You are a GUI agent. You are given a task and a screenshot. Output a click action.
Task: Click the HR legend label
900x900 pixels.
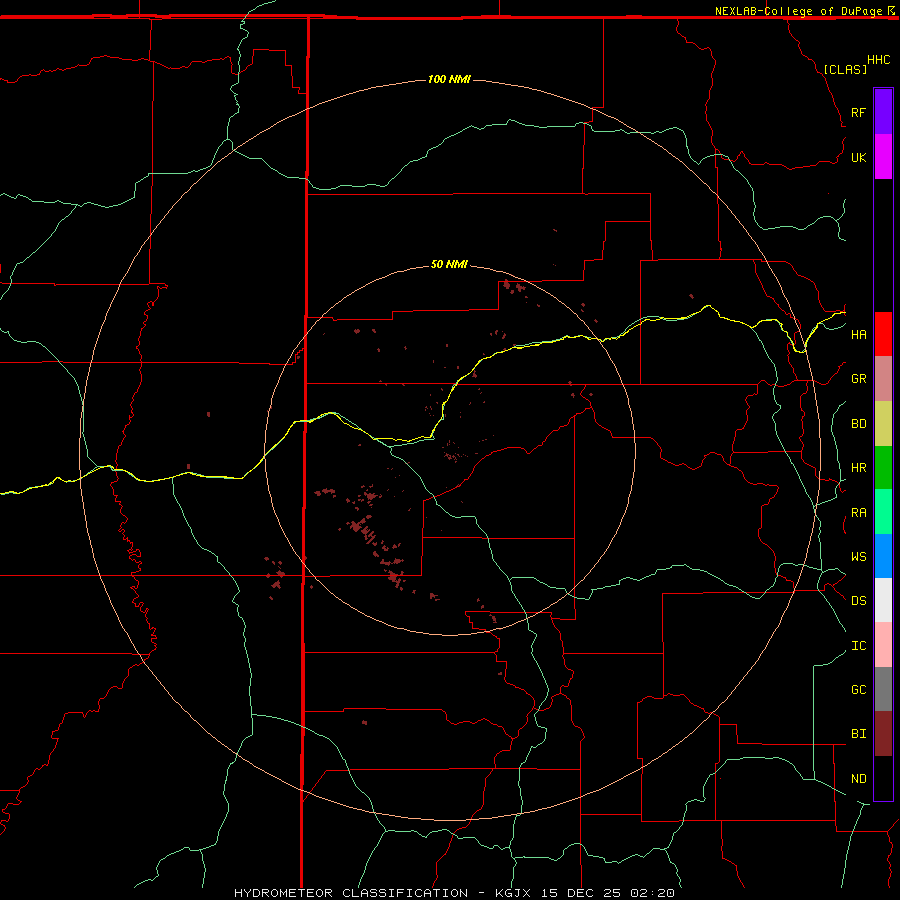tap(858, 467)
